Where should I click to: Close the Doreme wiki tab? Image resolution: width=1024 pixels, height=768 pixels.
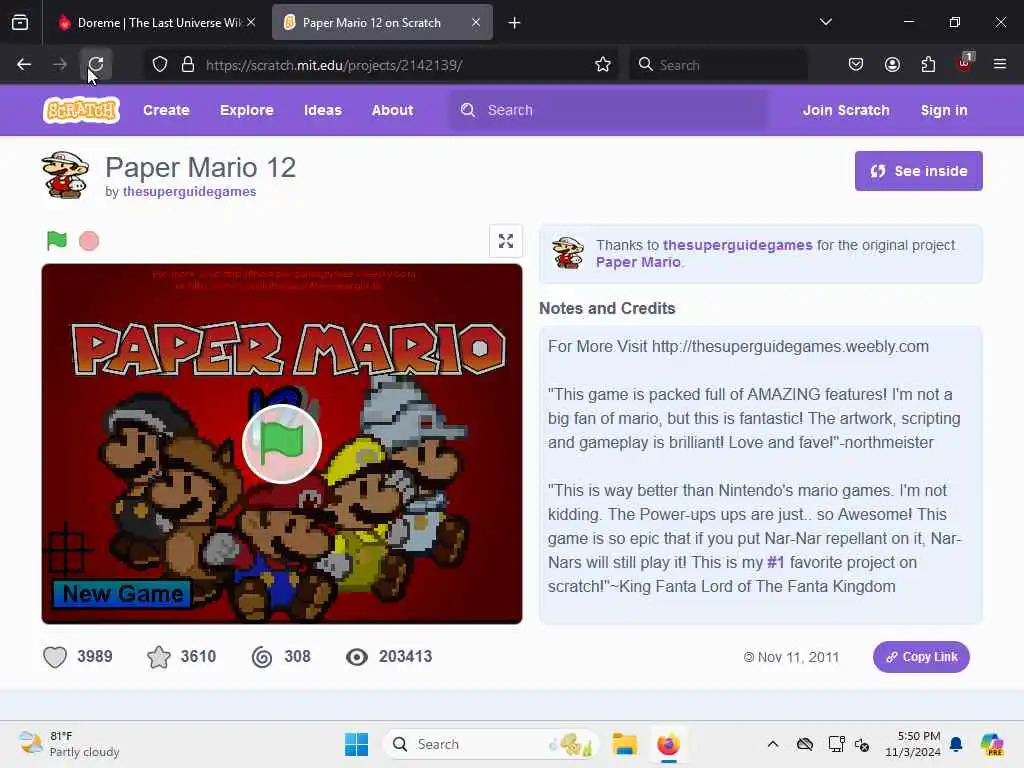[x=251, y=22]
